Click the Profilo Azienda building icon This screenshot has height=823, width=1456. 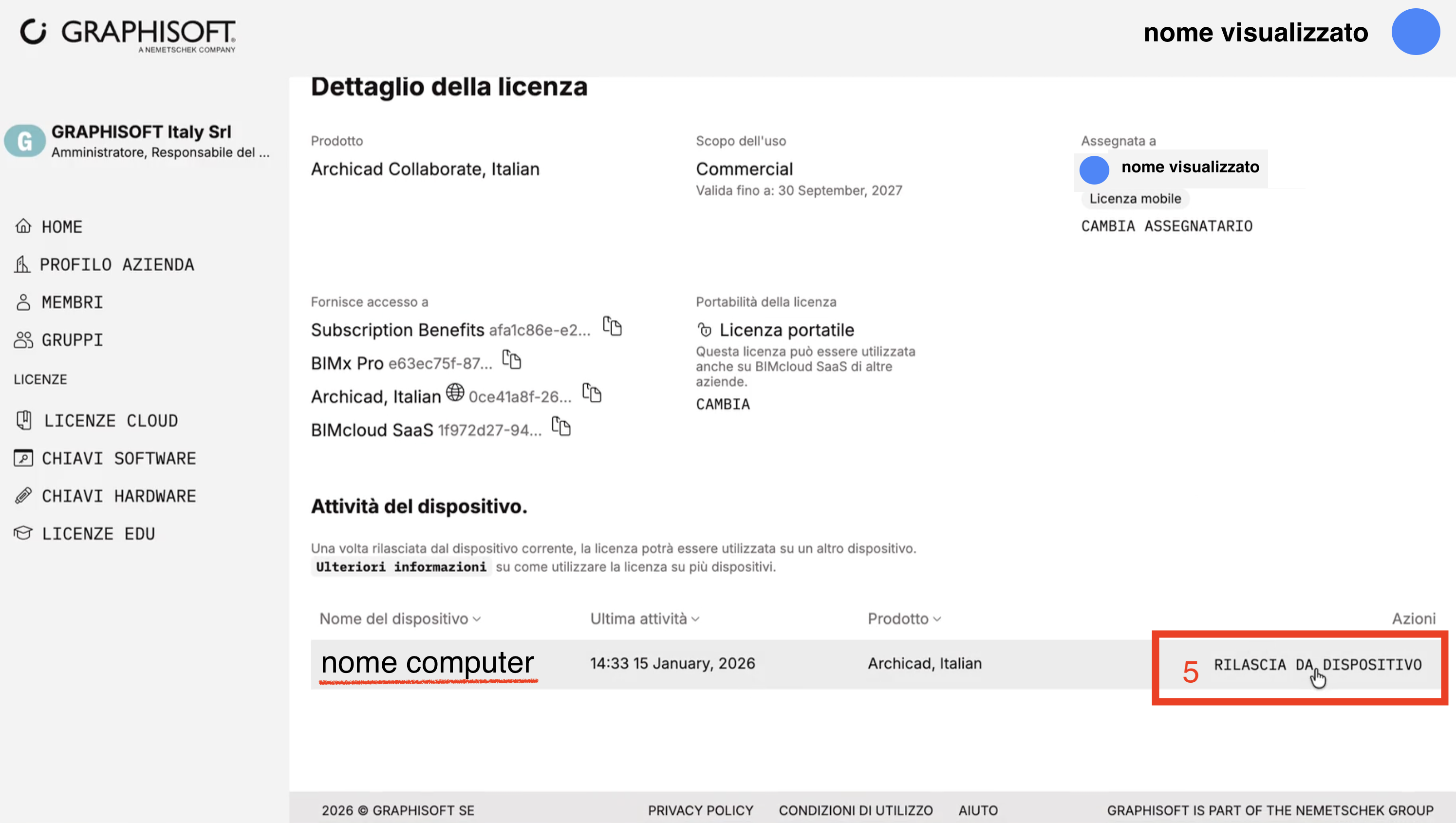(x=22, y=264)
